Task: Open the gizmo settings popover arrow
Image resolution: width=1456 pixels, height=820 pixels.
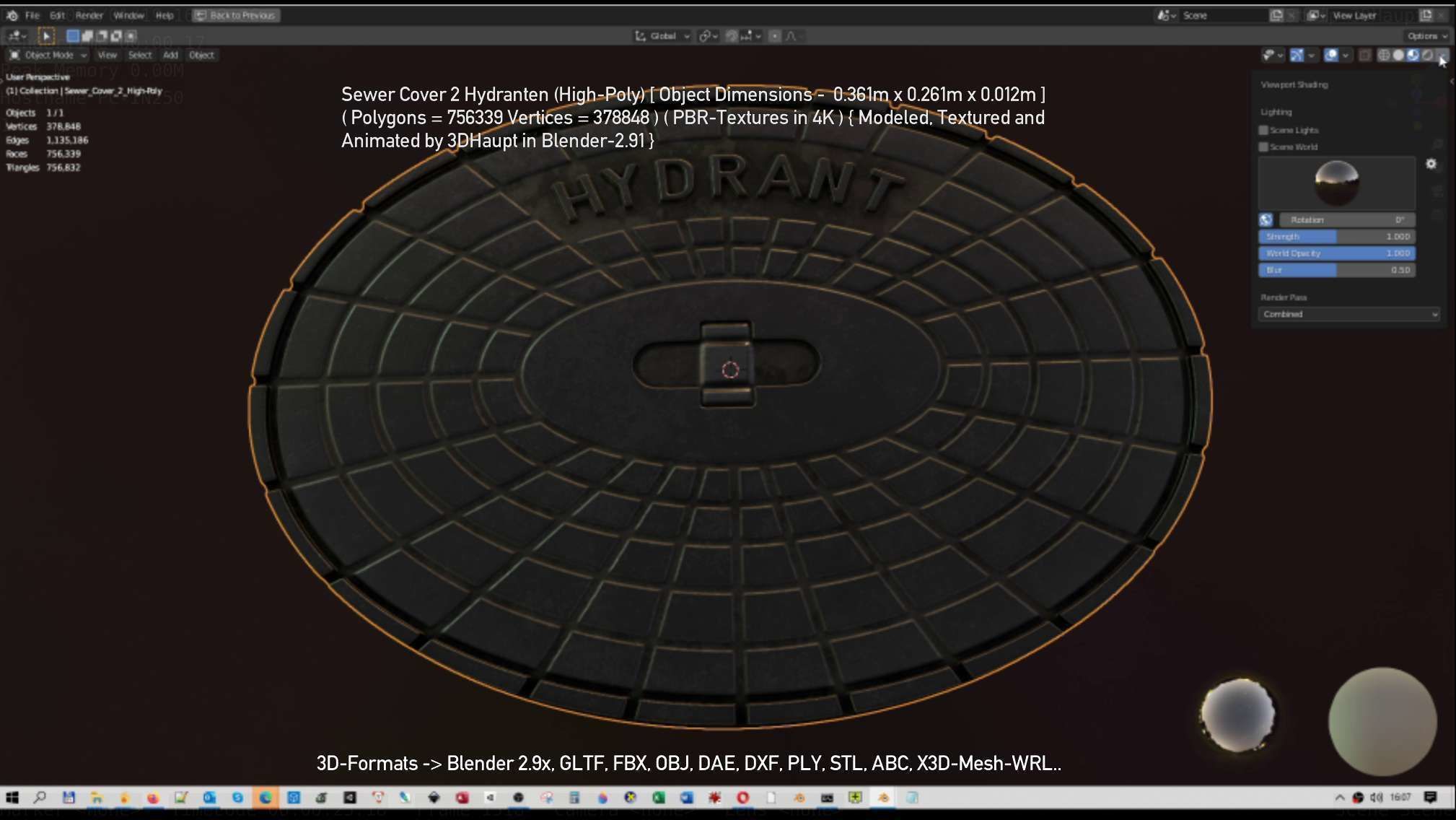Action: pyautogui.click(x=1312, y=55)
